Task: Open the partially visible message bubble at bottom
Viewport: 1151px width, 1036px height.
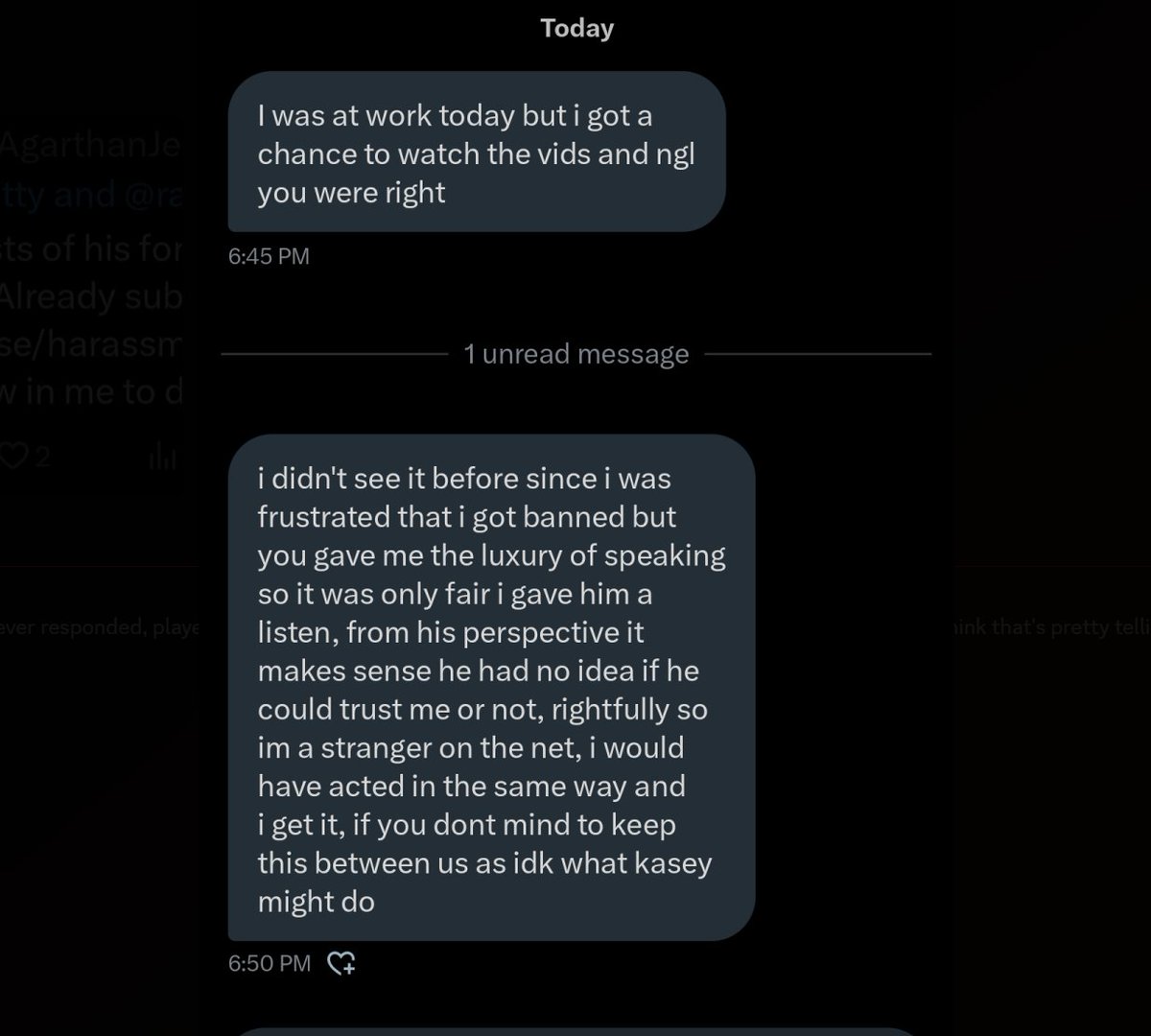Action: (x=575, y=1031)
